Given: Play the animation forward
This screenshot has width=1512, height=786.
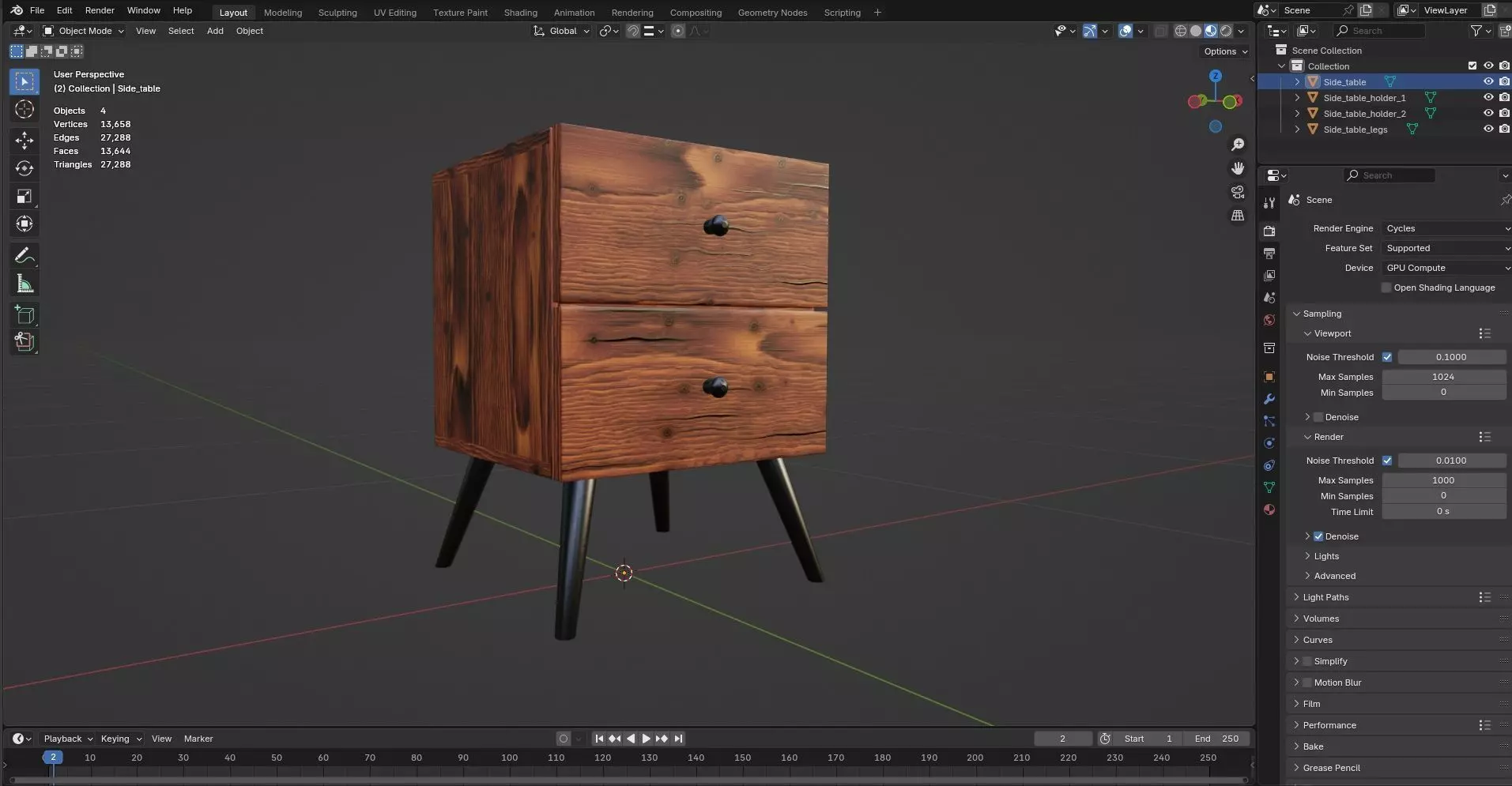Looking at the screenshot, I should pyautogui.click(x=646, y=739).
